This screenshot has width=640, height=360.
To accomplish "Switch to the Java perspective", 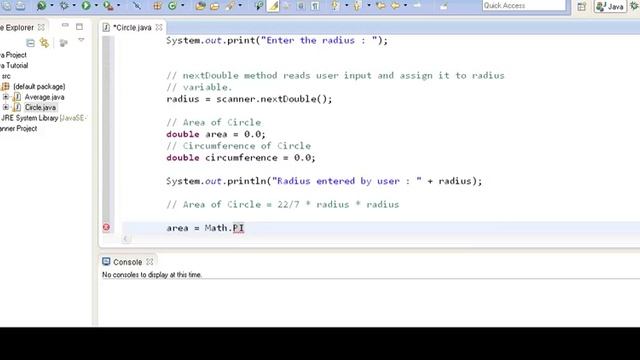I will (610, 6).
